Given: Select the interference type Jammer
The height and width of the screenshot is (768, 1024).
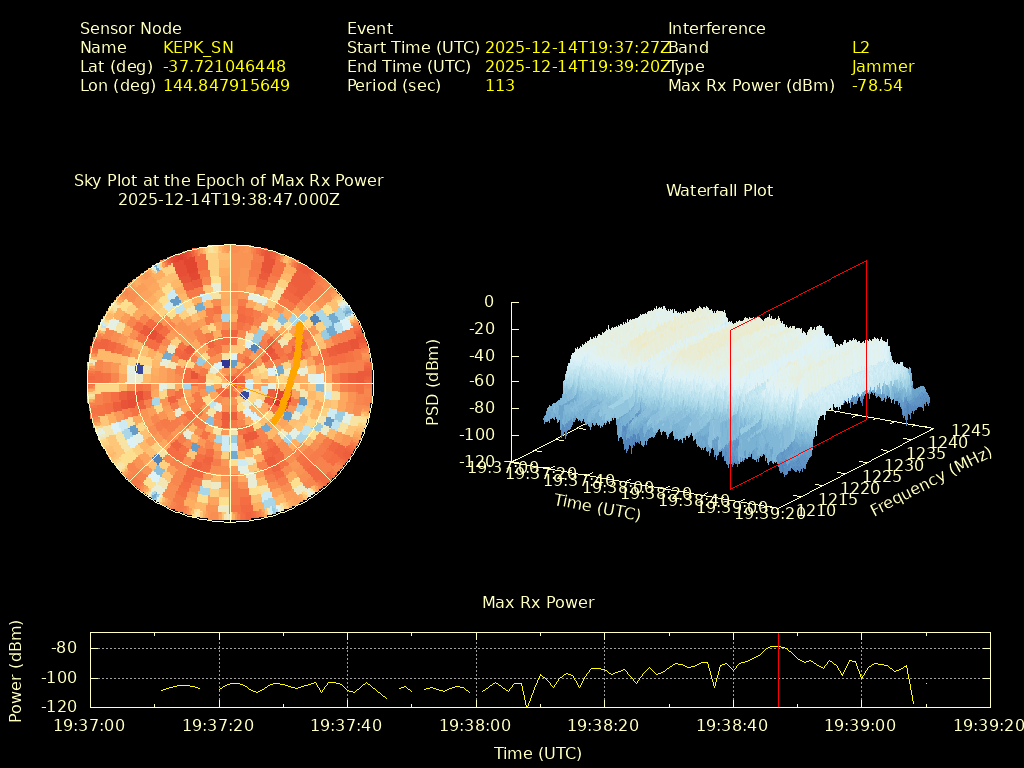Looking at the screenshot, I should click(x=882, y=67).
